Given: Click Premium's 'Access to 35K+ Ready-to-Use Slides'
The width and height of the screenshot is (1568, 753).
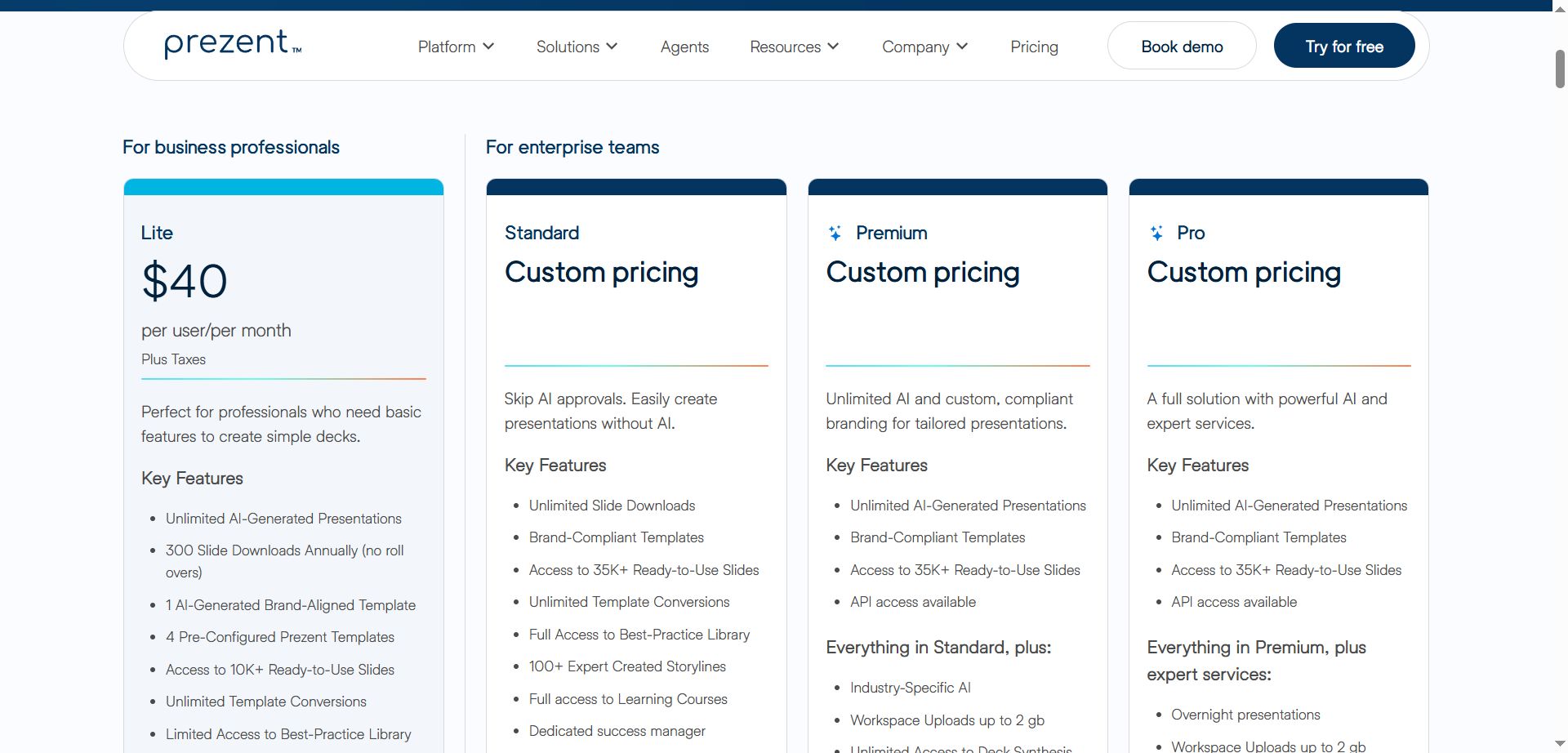Looking at the screenshot, I should pyautogui.click(x=965, y=570).
